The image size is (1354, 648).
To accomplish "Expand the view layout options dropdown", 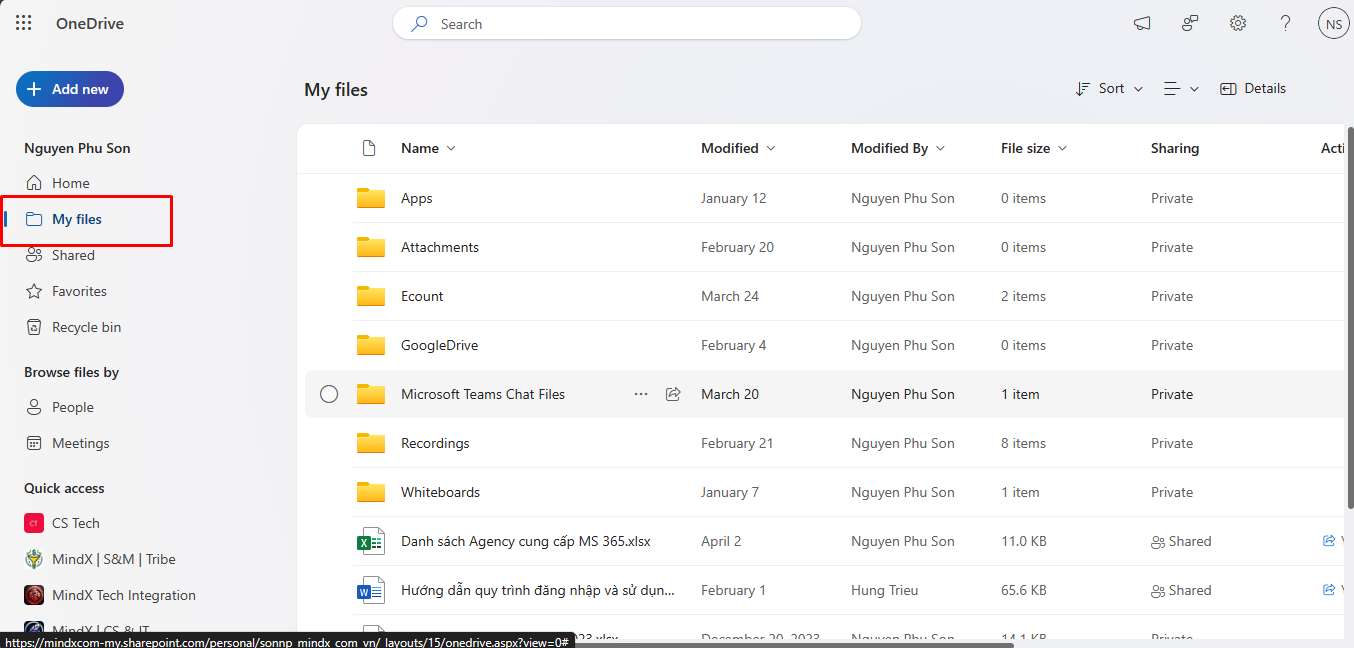I will click(1181, 88).
